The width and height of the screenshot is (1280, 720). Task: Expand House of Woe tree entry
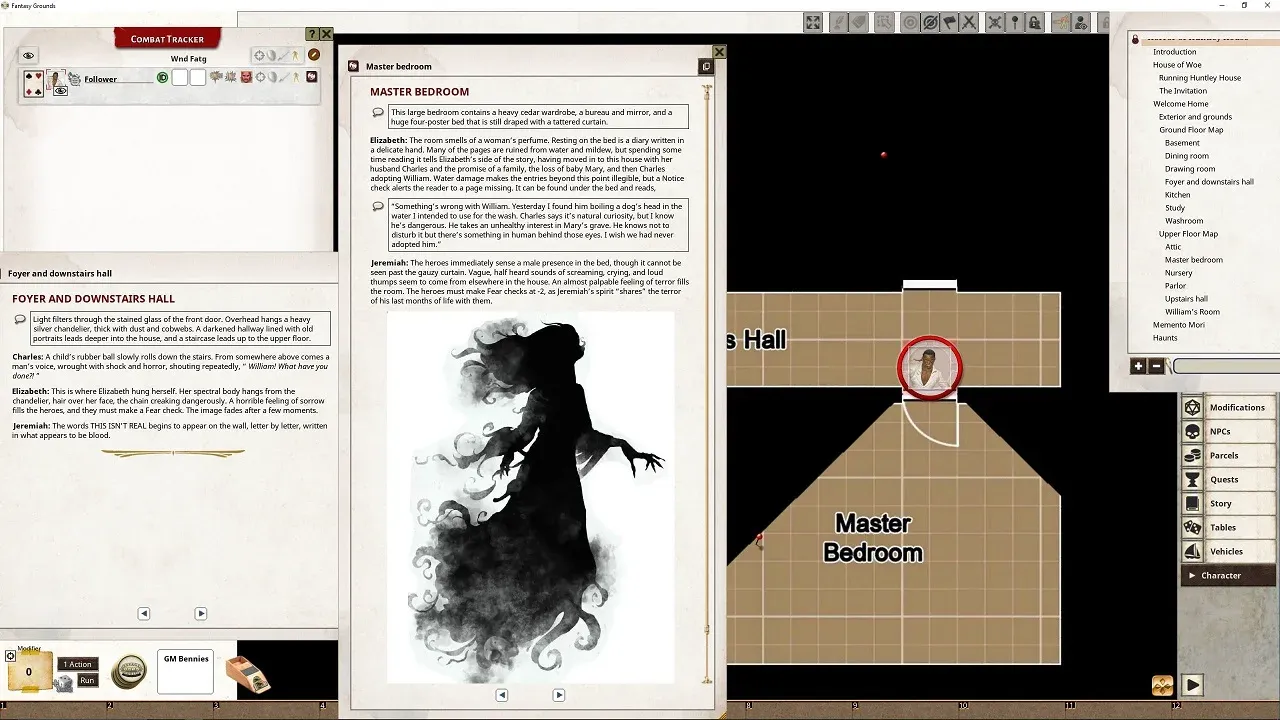1177,65
